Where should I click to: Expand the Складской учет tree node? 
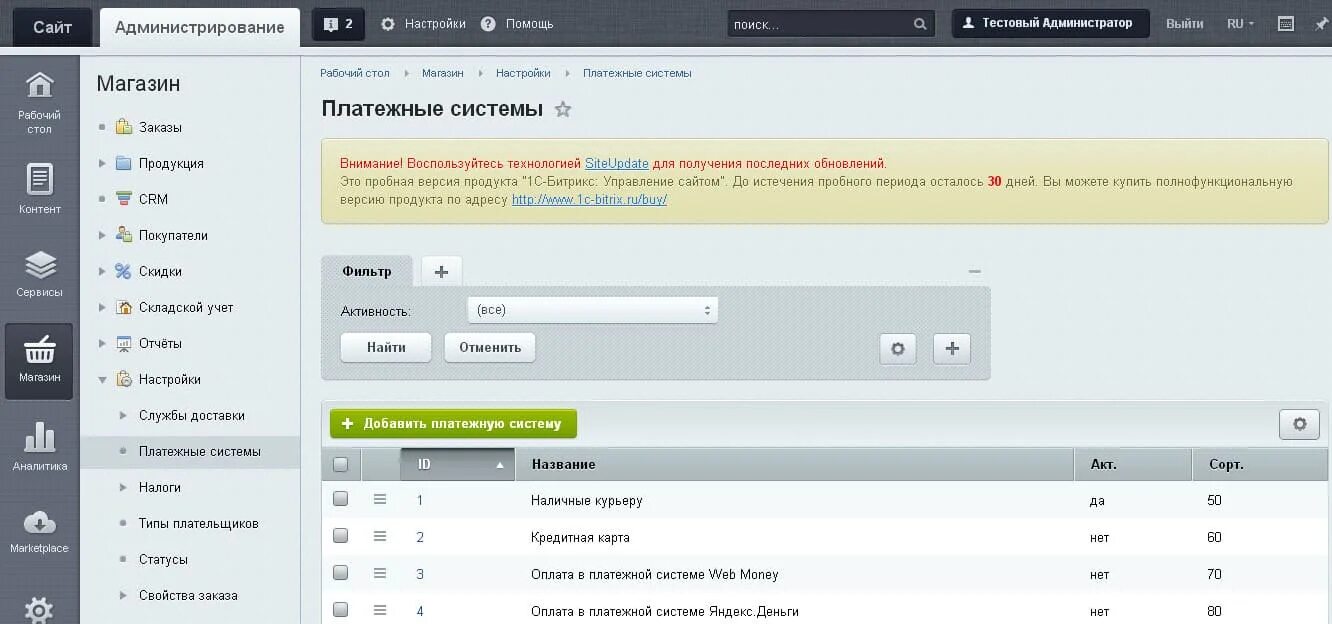[102, 307]
